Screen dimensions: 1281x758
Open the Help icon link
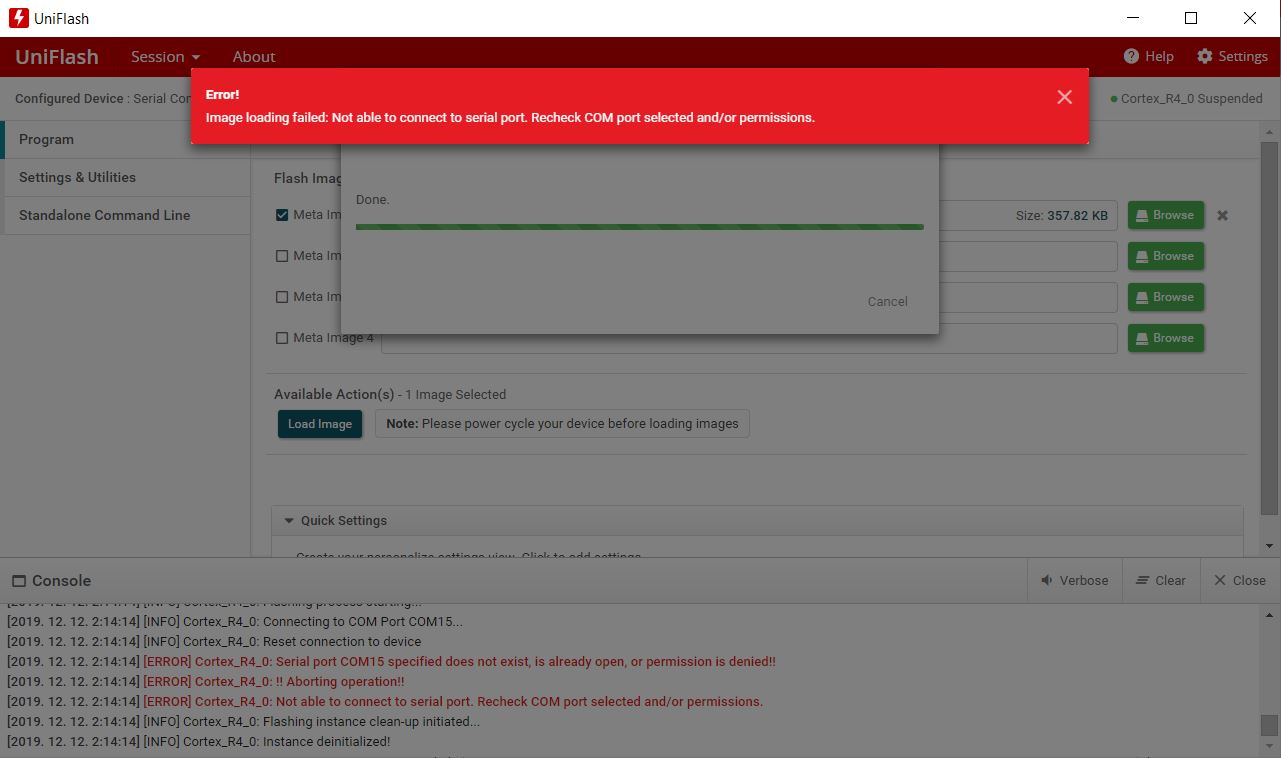(x=1148, y=56)
